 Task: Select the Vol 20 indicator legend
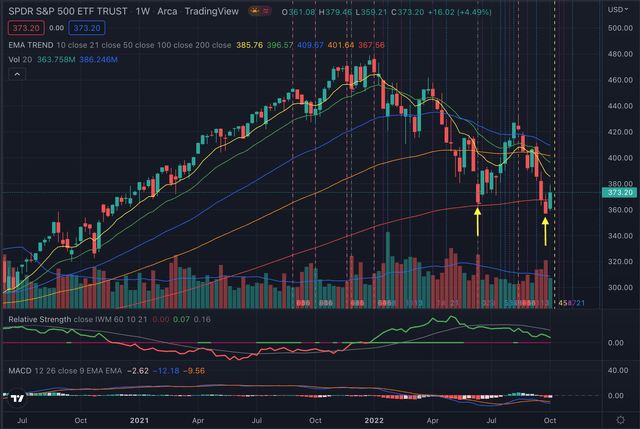(20, 60)
